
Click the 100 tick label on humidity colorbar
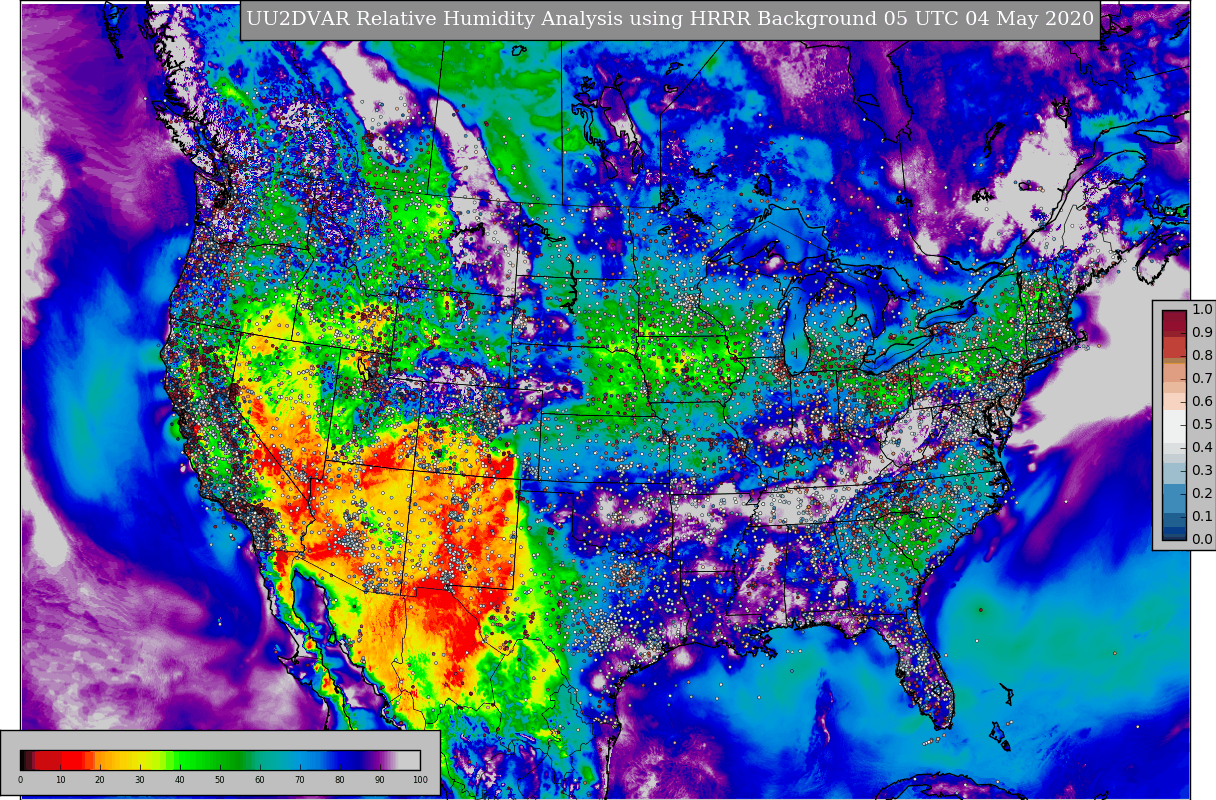tap(420, 780)
